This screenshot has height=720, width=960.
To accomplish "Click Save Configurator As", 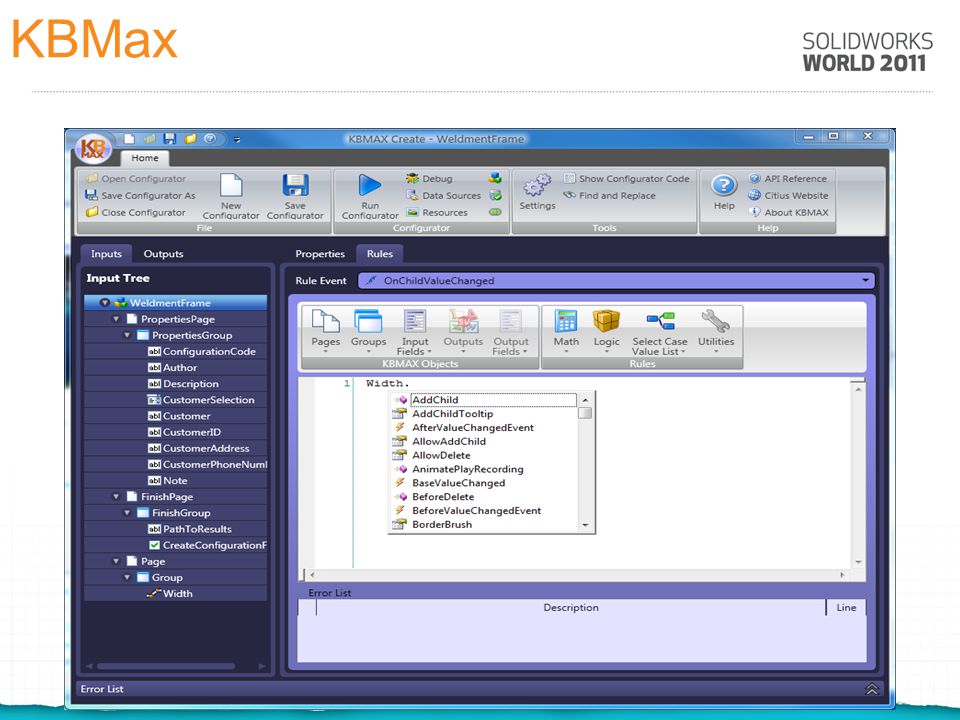I will (140, 196).
